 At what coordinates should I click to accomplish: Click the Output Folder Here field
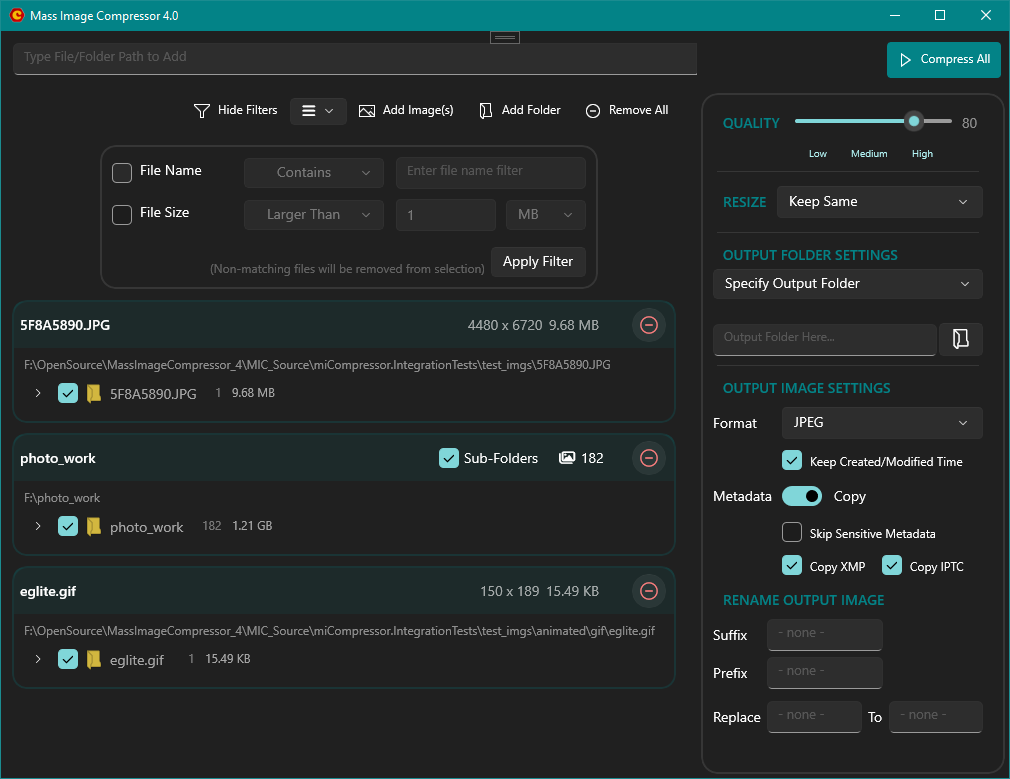pyautogui.click(x=824, y=339)
